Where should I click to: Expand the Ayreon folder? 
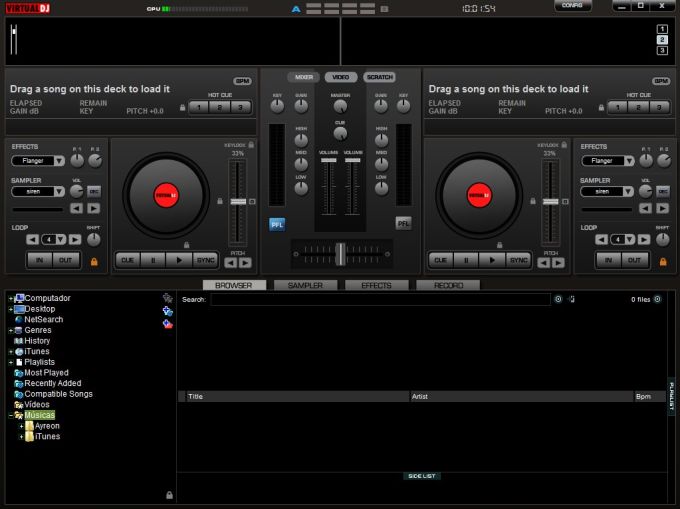pos(21,426)
